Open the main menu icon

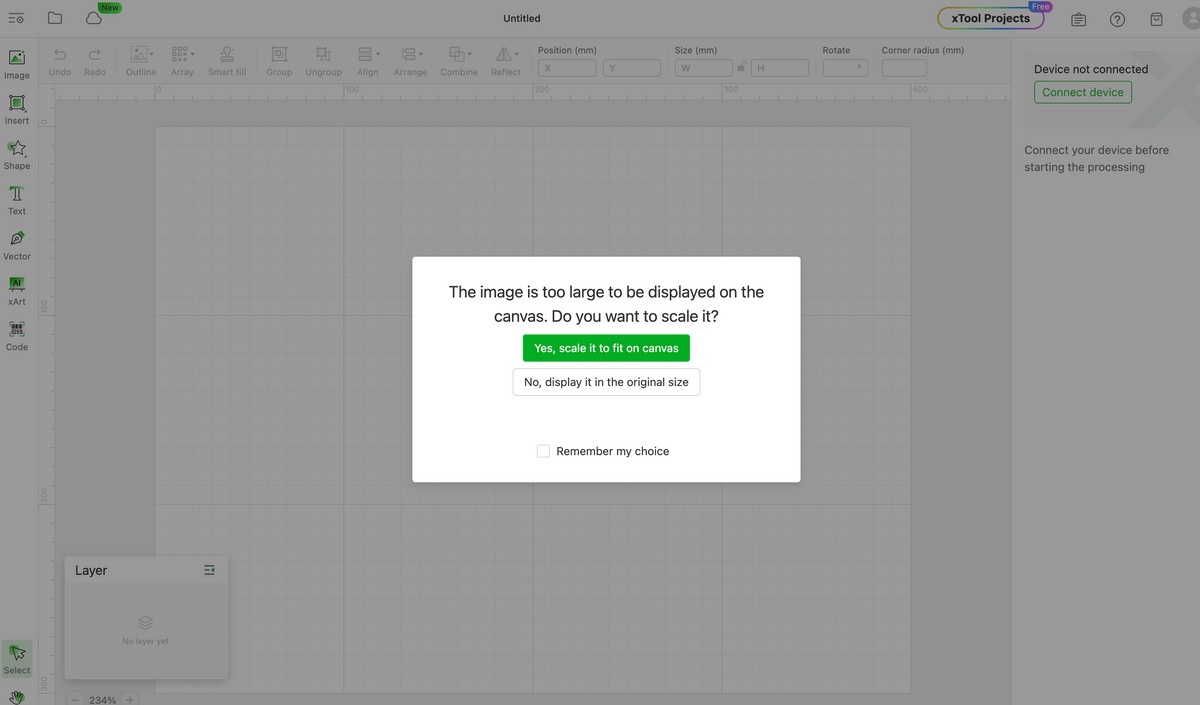[x=16, y=19]
